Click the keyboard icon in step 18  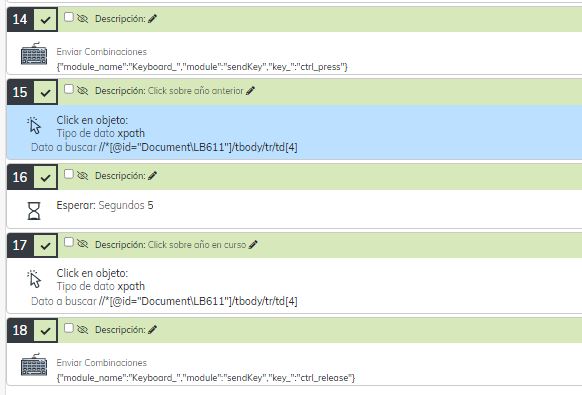point(34,365)
